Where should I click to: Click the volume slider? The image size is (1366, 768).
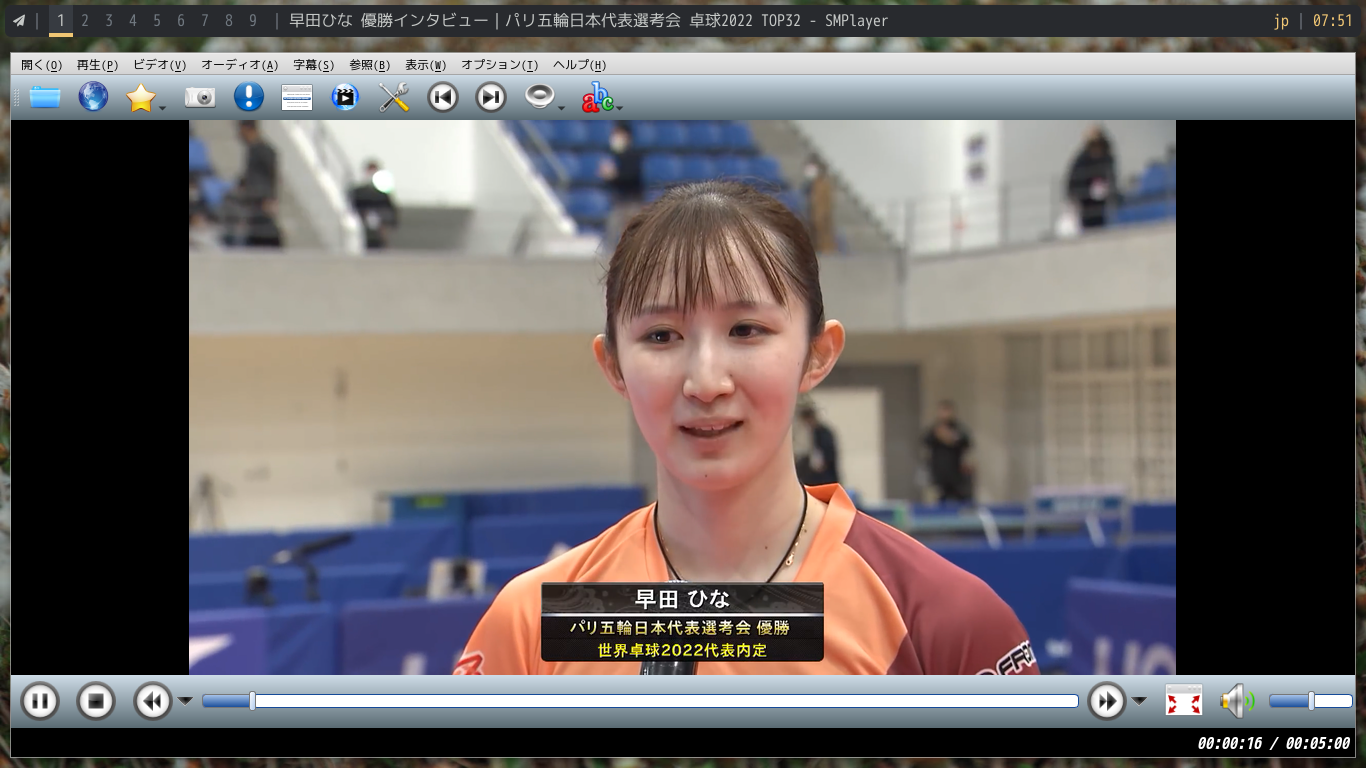(1311, 701)
